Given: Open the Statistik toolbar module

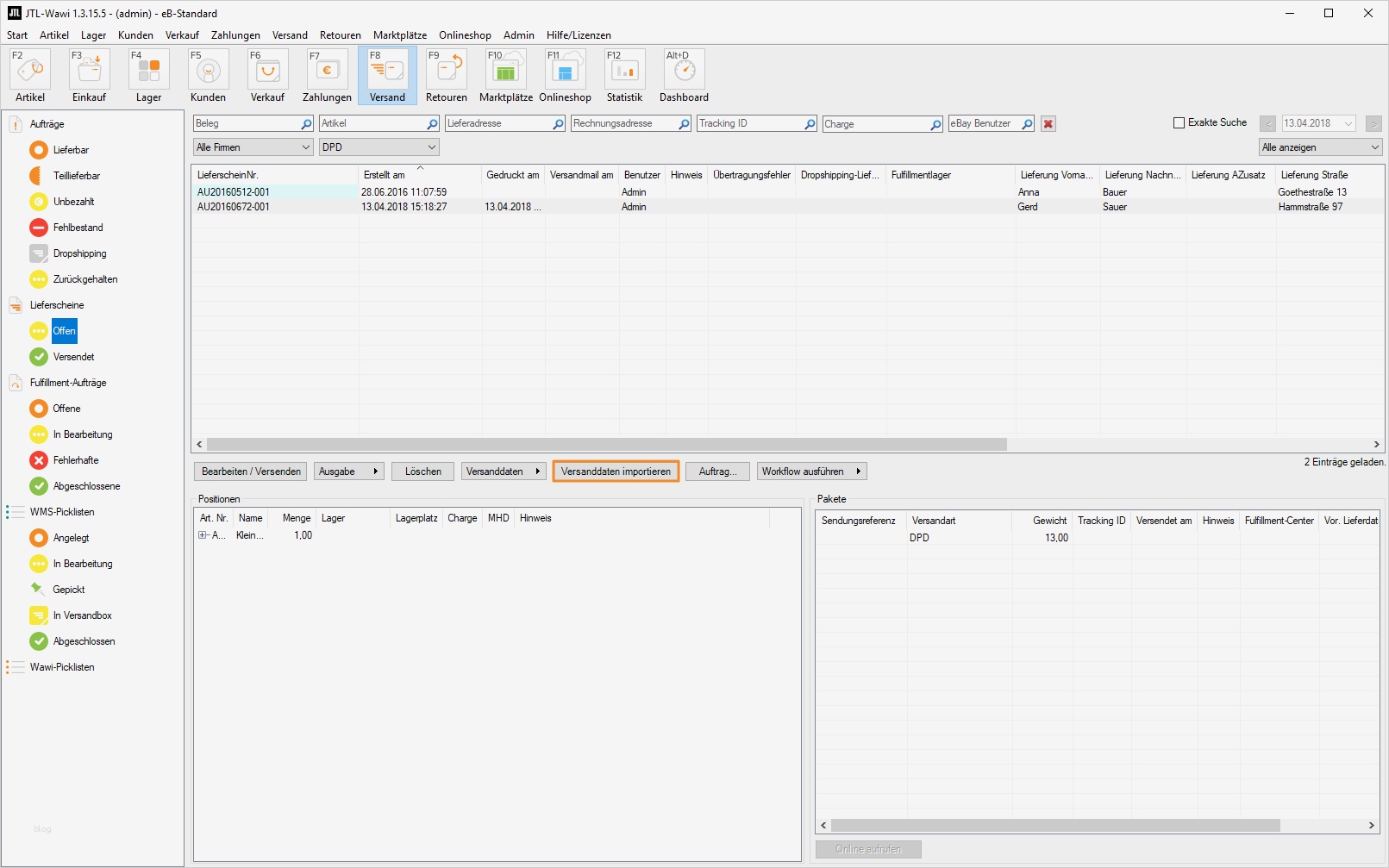Looking at the screenshot, I should [x=625, y=76].
